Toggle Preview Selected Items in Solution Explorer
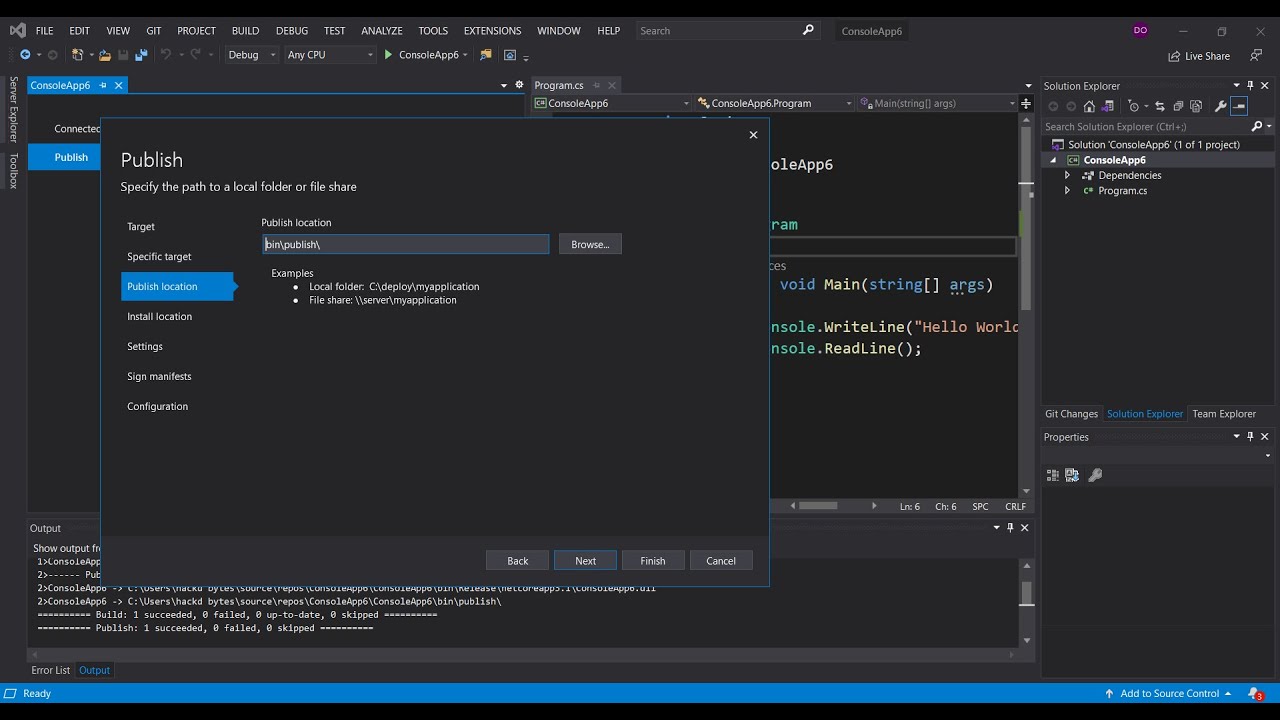 (1239, 106)
